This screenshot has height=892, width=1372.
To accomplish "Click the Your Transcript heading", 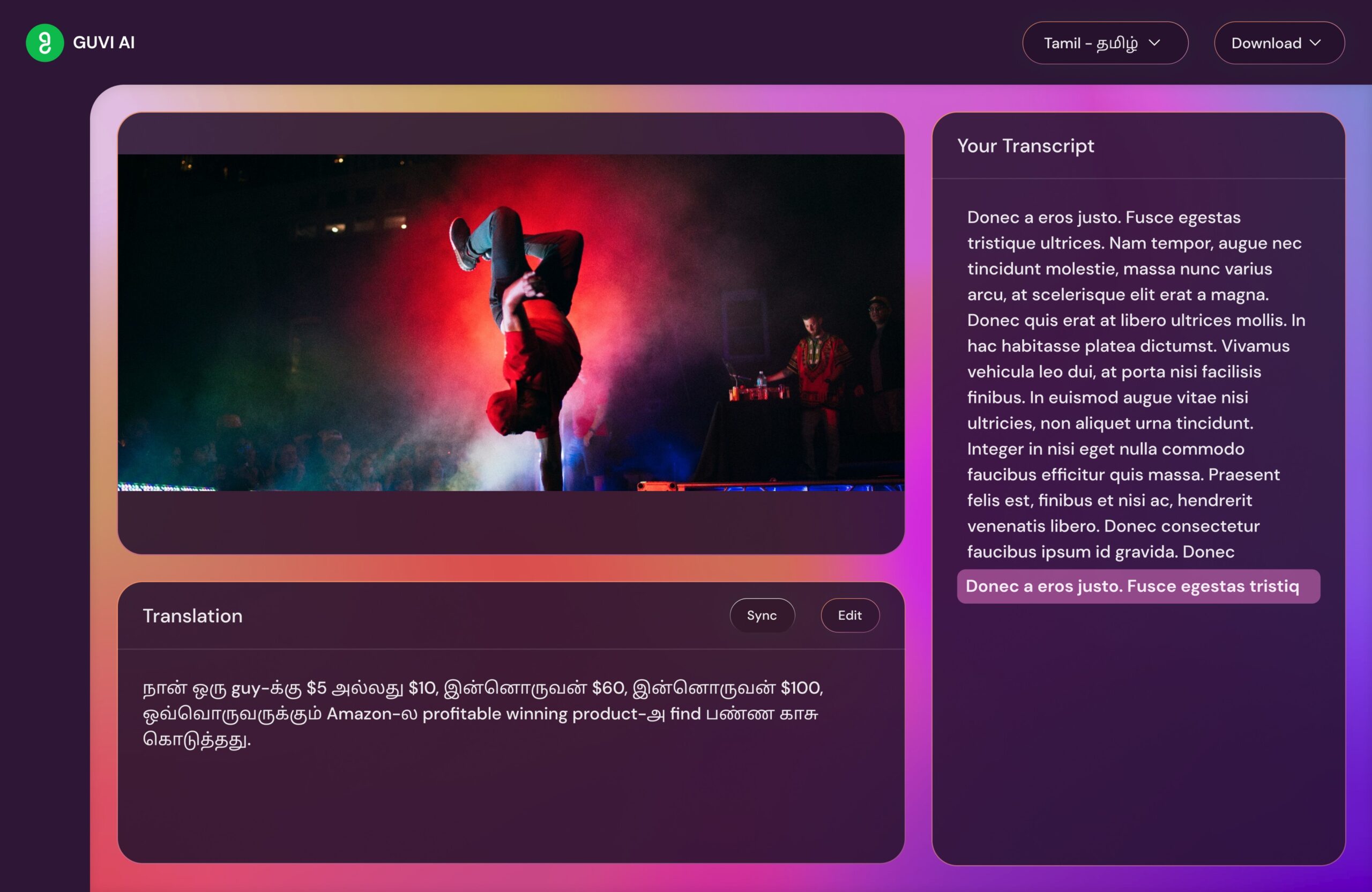I will coord(1025,146).
